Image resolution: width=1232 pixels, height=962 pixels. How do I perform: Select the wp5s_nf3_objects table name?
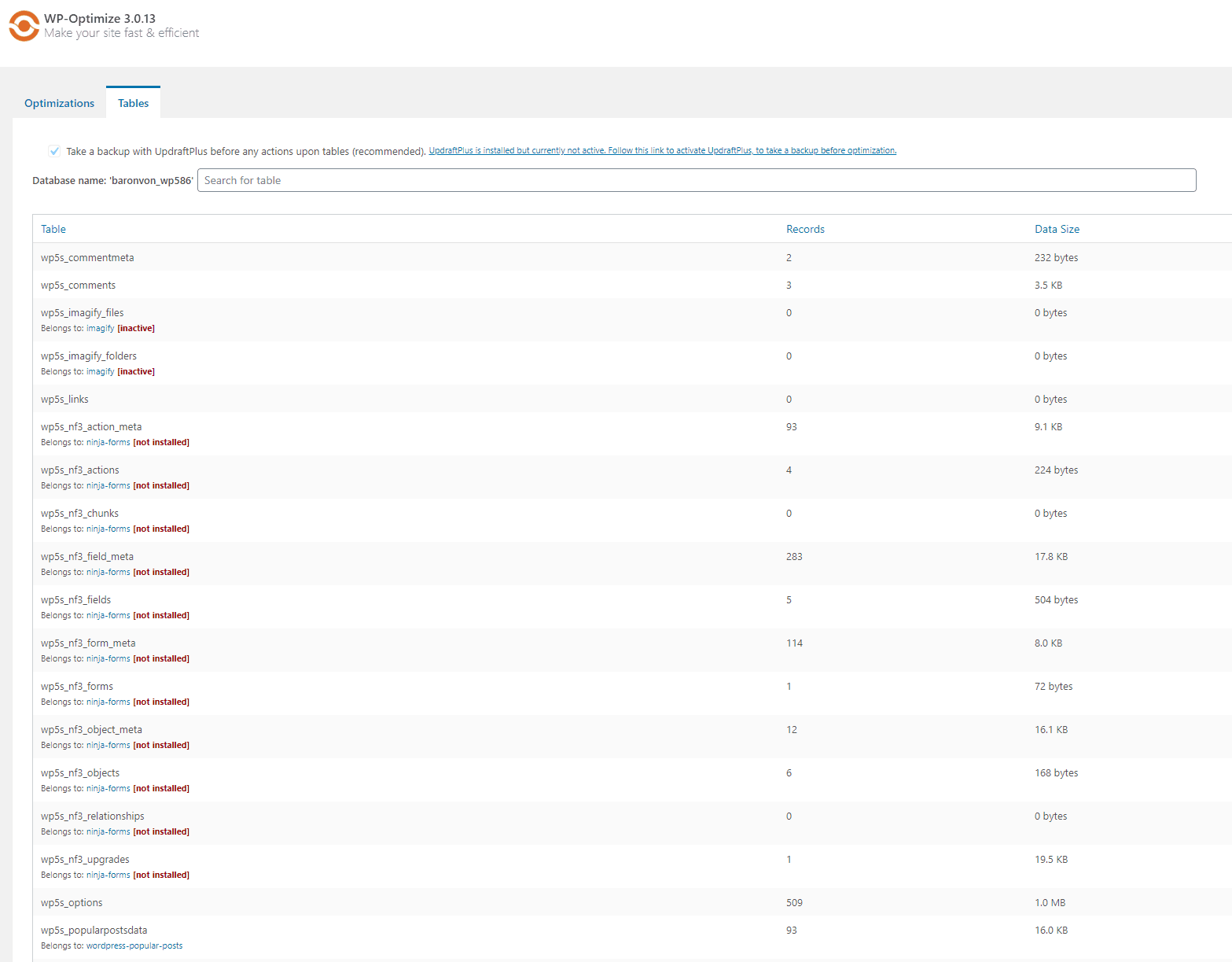(x=80, y=772)
